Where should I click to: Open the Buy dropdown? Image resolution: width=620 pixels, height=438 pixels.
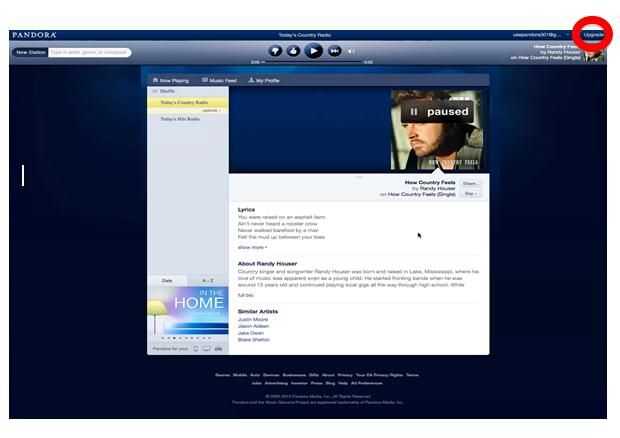[x=471, y=194]
